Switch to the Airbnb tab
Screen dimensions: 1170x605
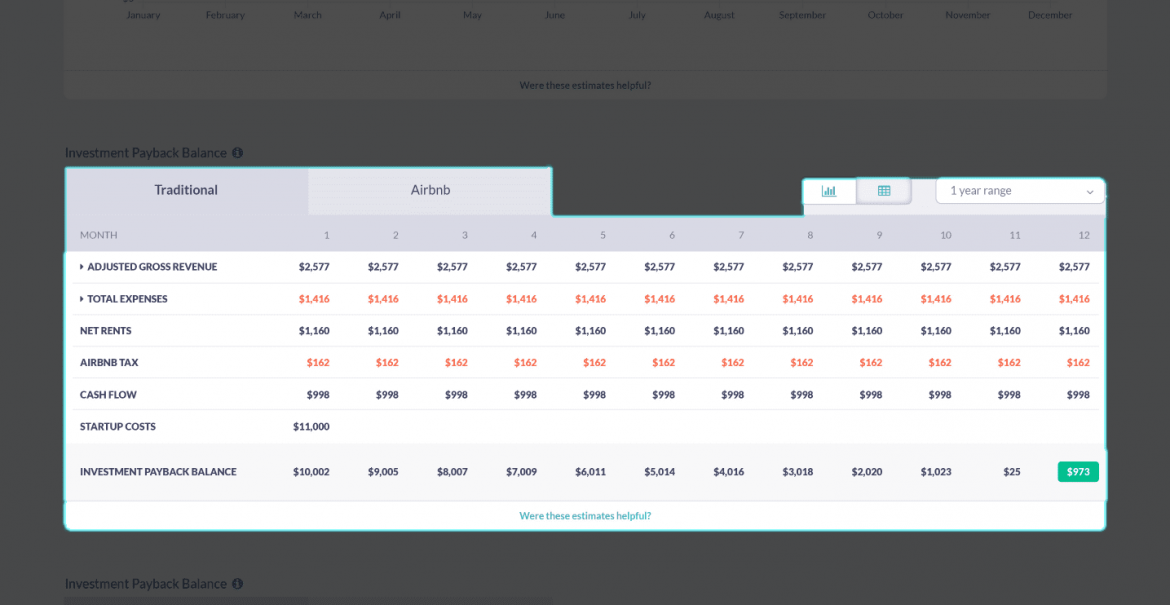coord(429,190)
